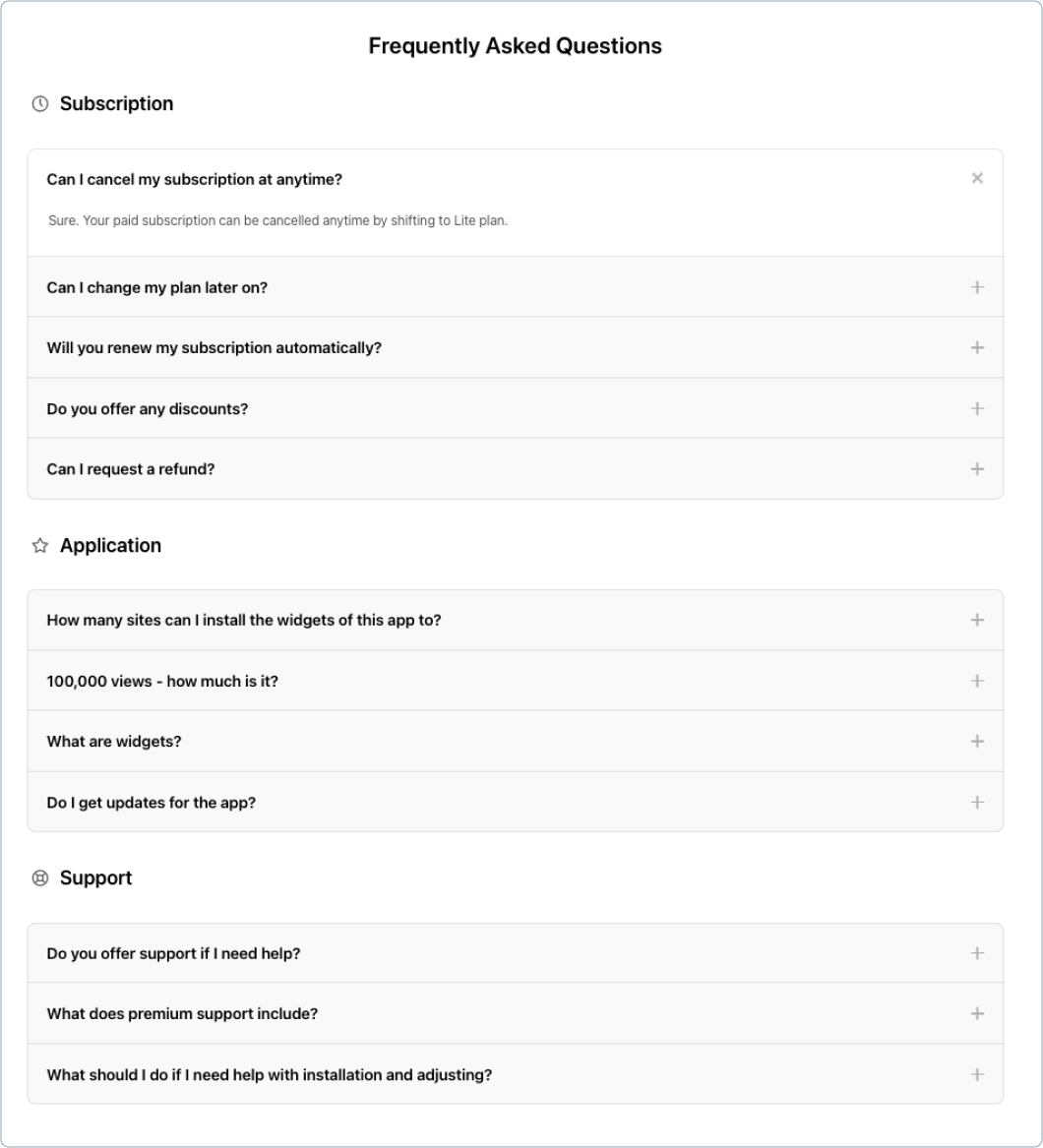Expand '100,000 views - how much is it?'
Screen dimensions: 1043x1148
tap(977, 681)
